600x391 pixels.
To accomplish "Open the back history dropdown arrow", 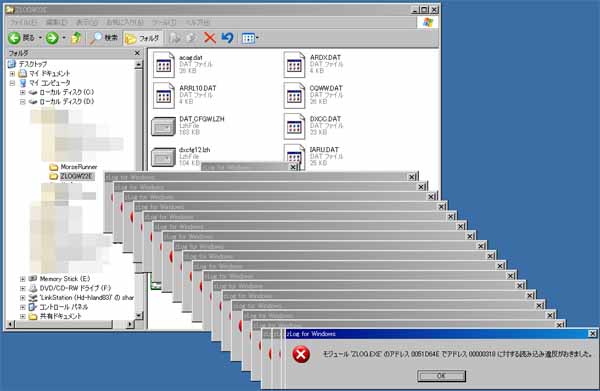I will 40,38.
